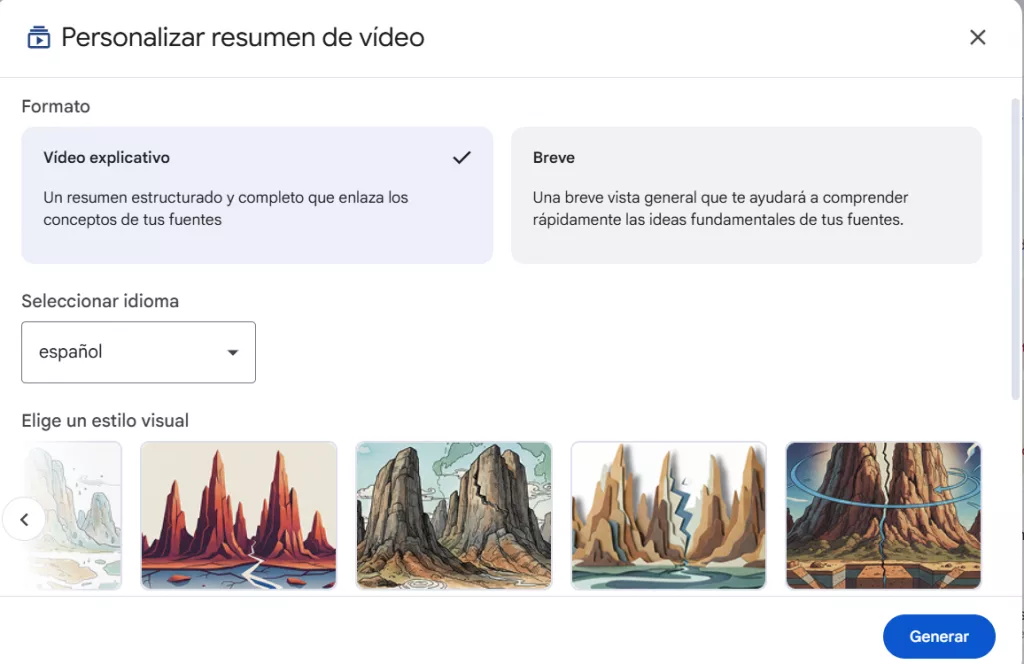The image size is (1024, 664).
Task: Close the Personalizar resumen de vídeo dialog
Action: click(977, 38)
